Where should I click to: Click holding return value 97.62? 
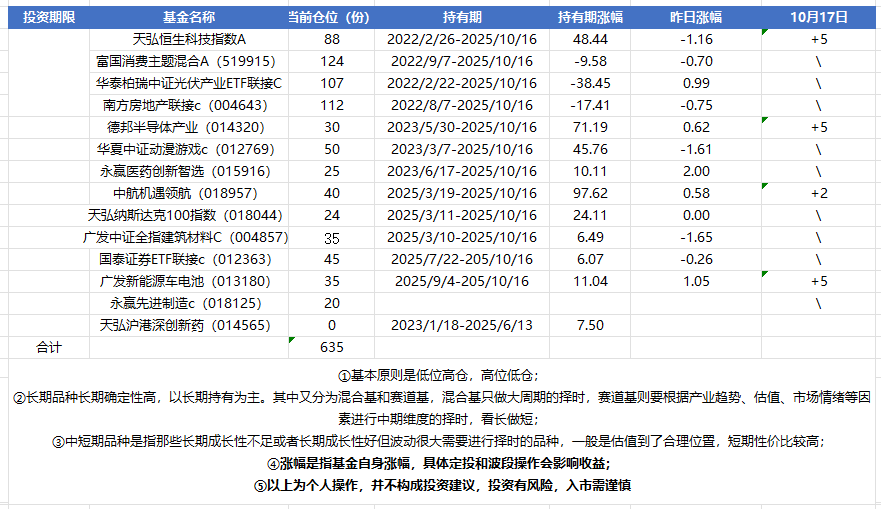pos(590,193)
